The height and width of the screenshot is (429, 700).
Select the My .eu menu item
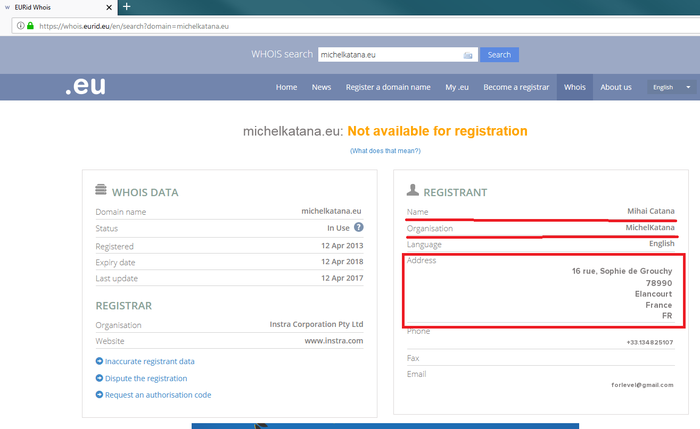click(457, 87)
